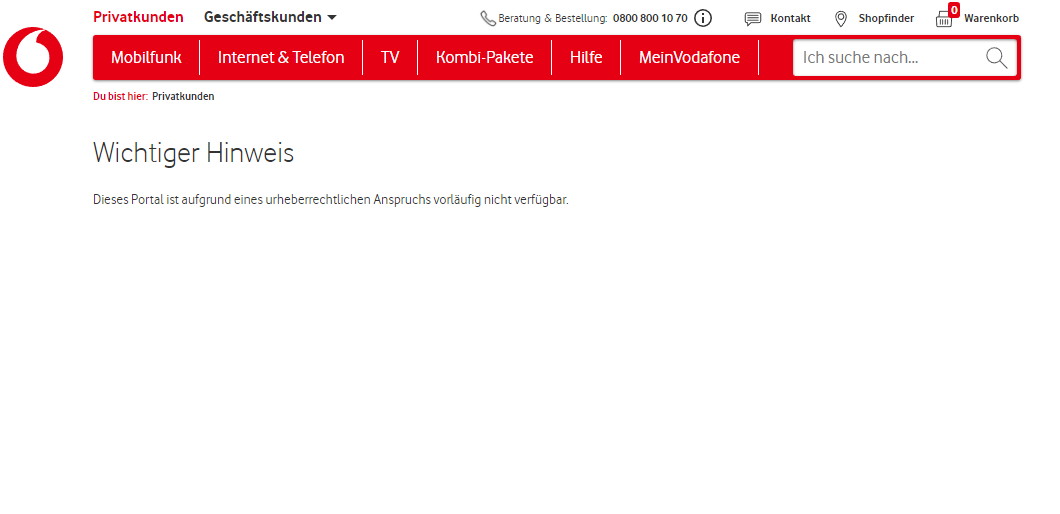
Task: Switch to Geschäftskunden
Action: [263, 17]
